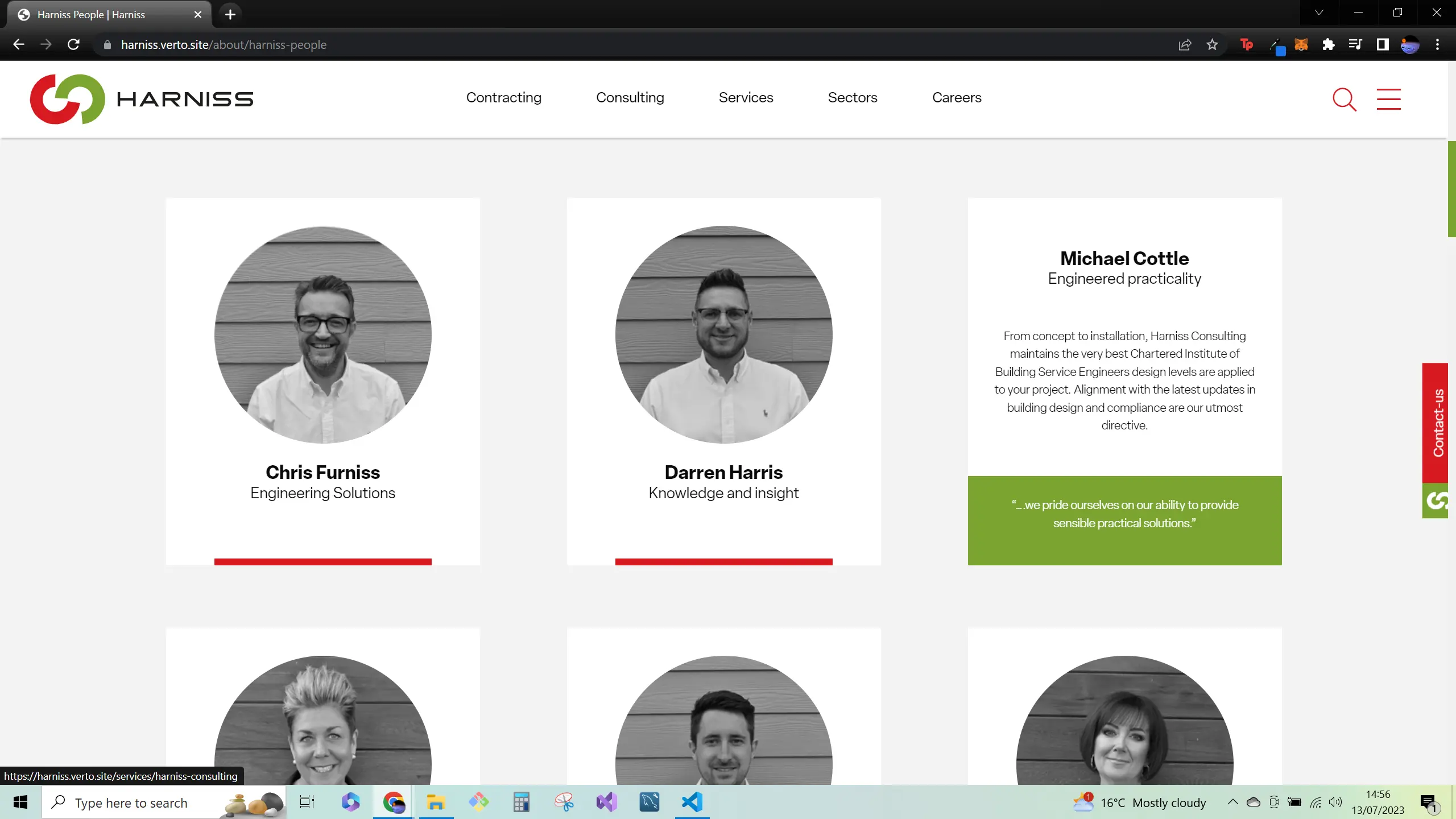This screenshot has height=819, width=1456.
Task: Open the tab search chevron
Action: click(1318, 13)
